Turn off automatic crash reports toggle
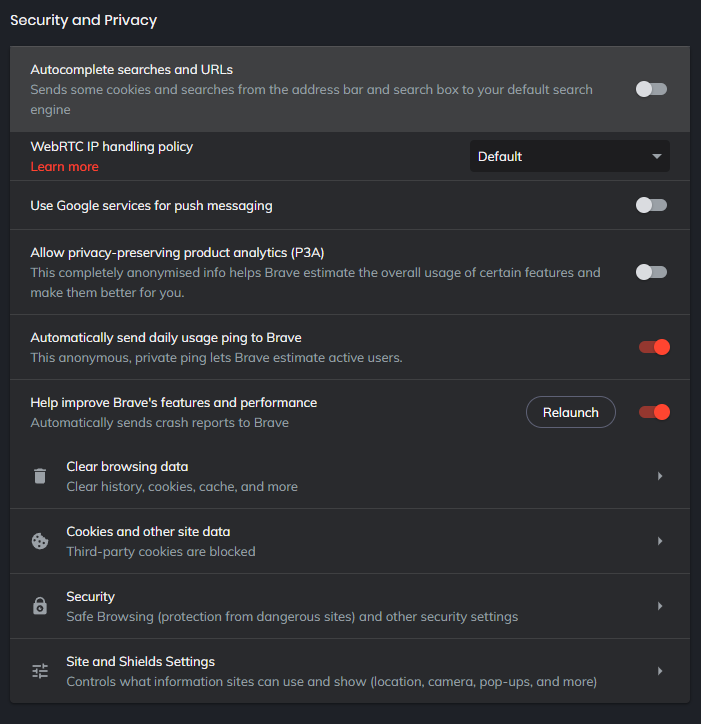 (654, 412)
